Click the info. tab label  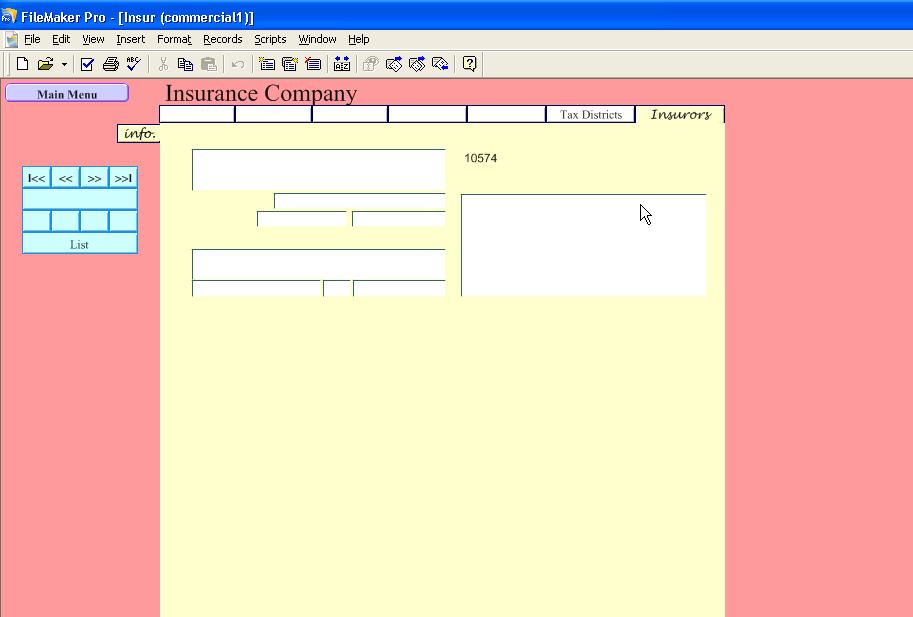click(139, 133)
